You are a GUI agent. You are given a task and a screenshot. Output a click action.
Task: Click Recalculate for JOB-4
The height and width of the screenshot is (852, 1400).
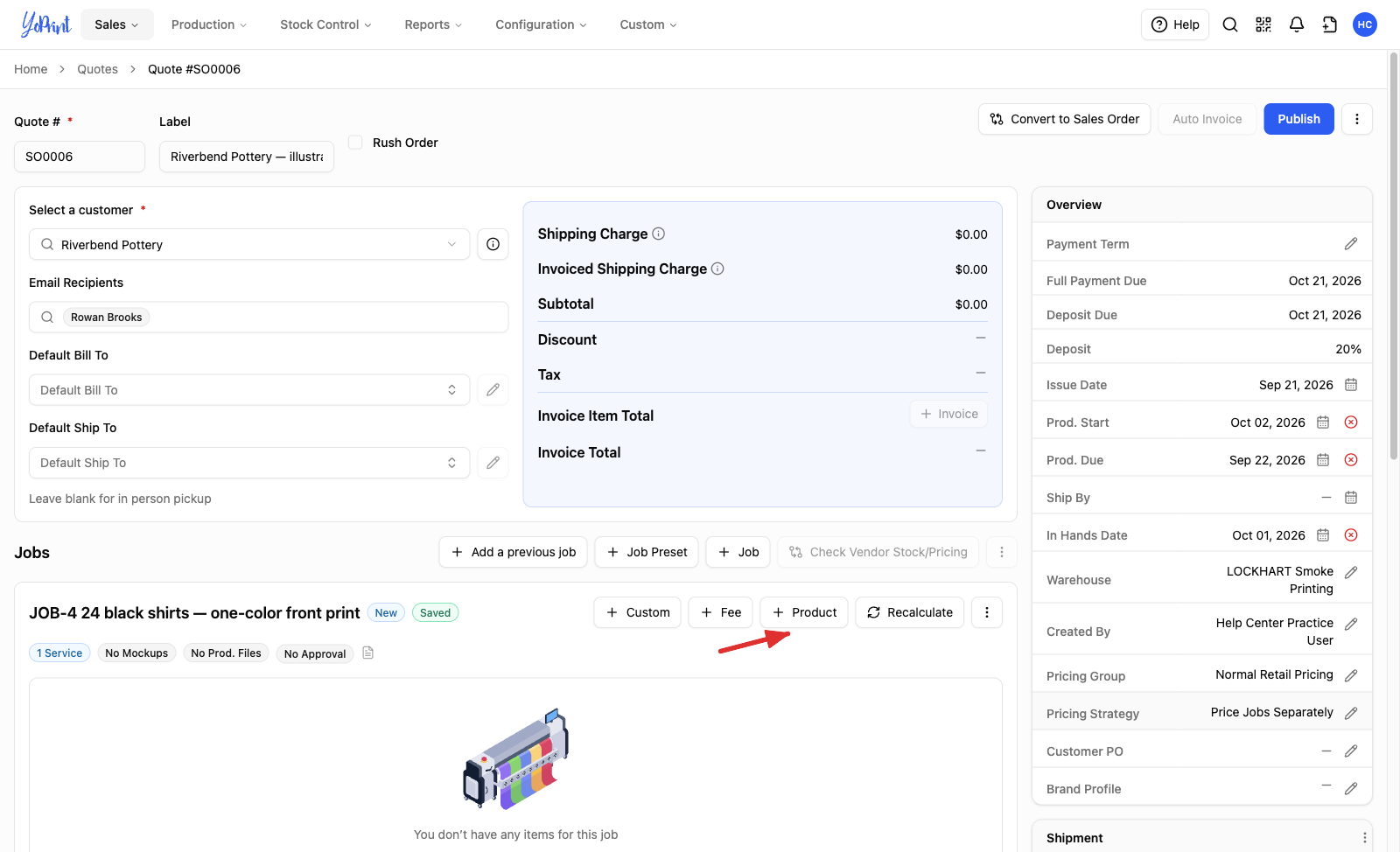(x=910, y=612)
